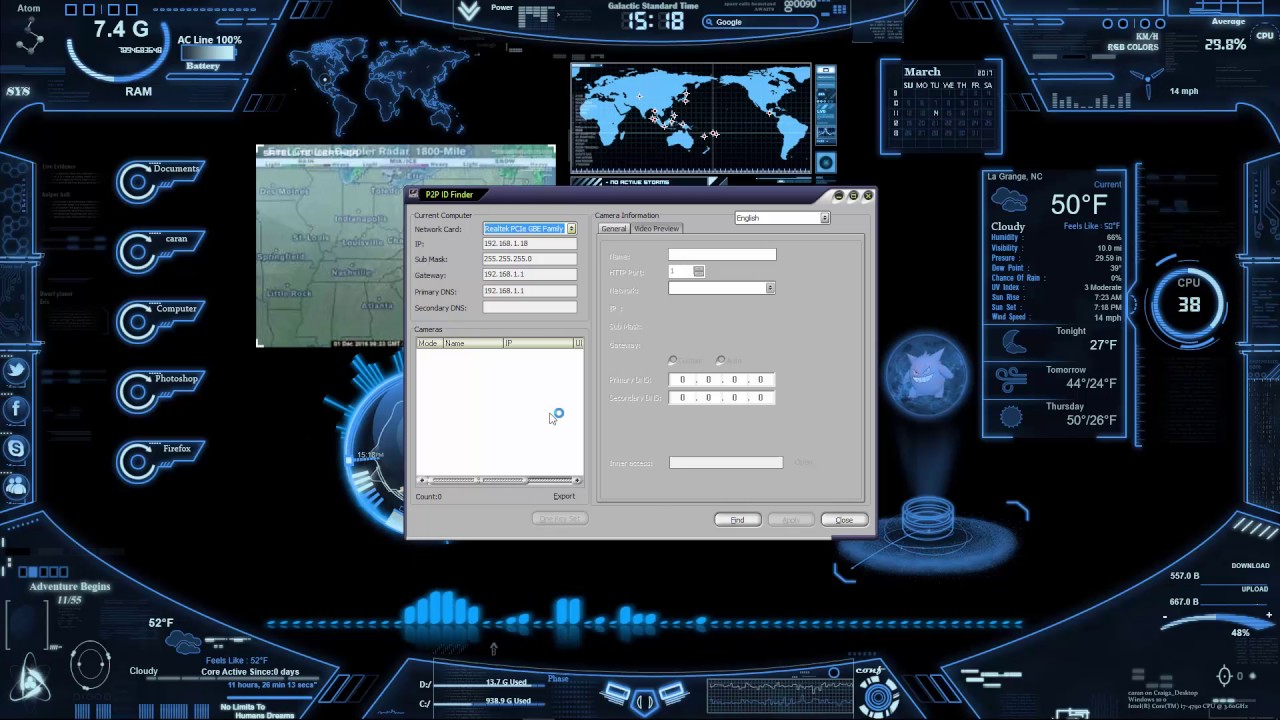Click the empty Secondary DNS field on left
Screen dimensions: 1280x720
click(x=529, y=308)
